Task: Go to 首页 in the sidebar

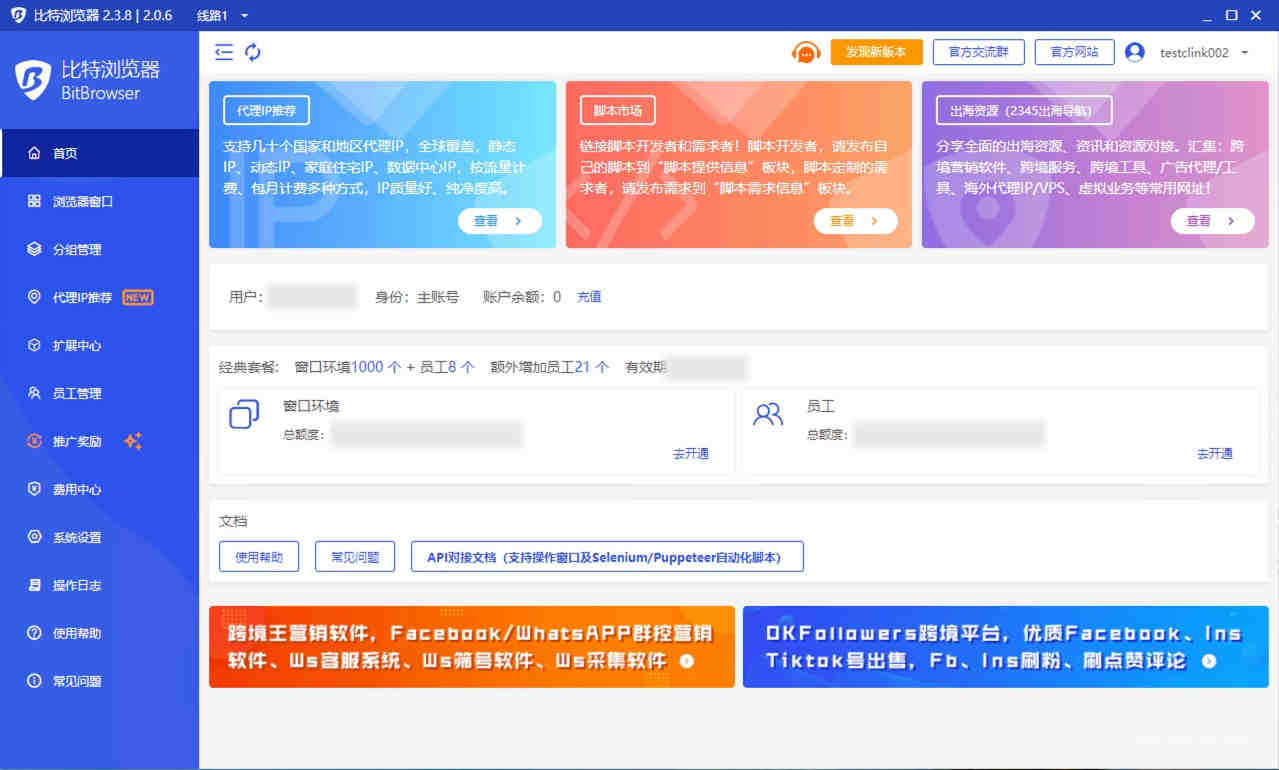Action: [x=100, y=153]
